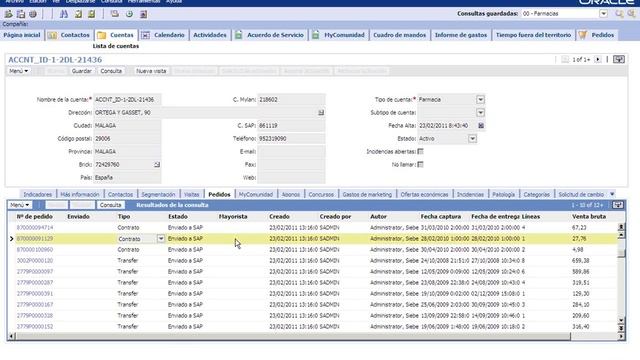This screenshot has height=360, width=640.
Task: Open the account form Menú dropdown
Action: [x=19, y=71]
